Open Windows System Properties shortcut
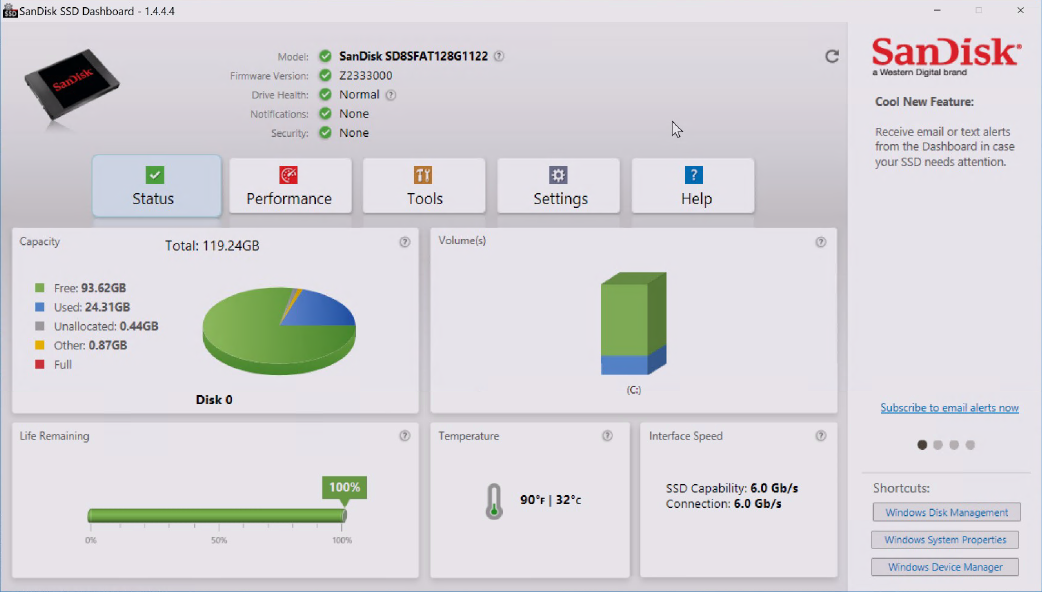Image resolution: width=1042 pixels, height=592 pixels. 945,540
